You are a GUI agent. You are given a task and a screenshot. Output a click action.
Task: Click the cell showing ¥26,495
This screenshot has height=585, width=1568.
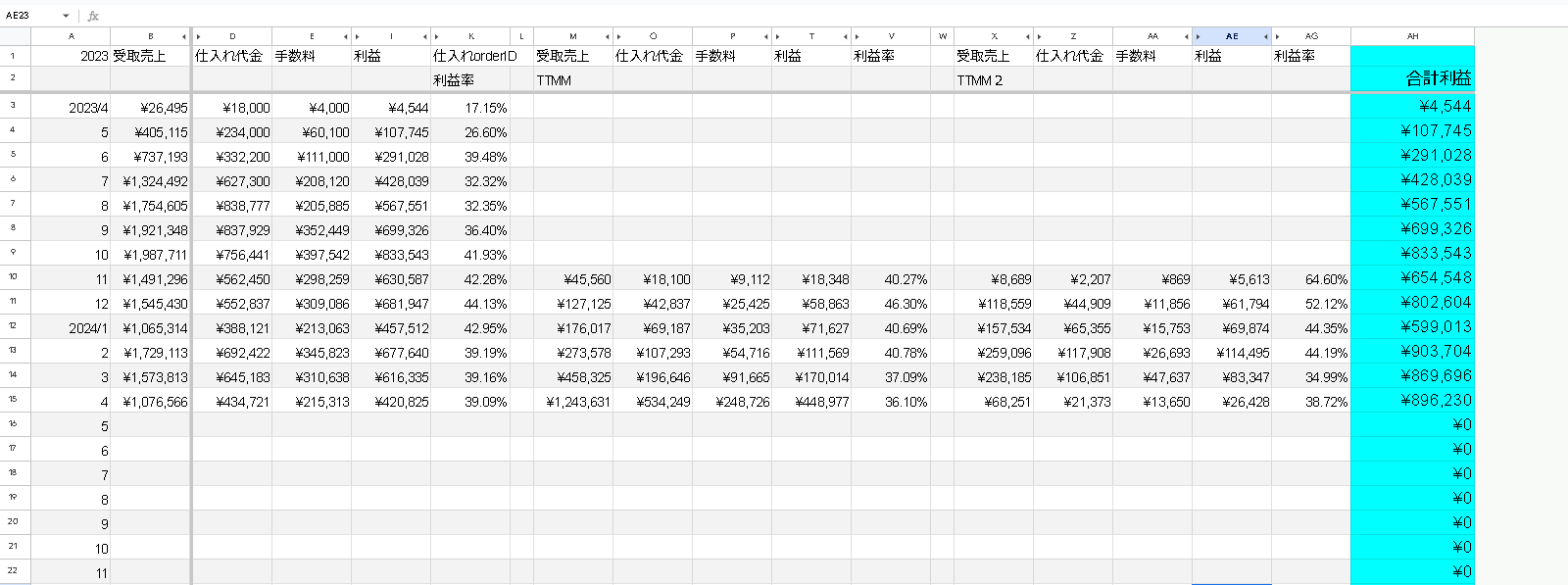pos(151,107)
